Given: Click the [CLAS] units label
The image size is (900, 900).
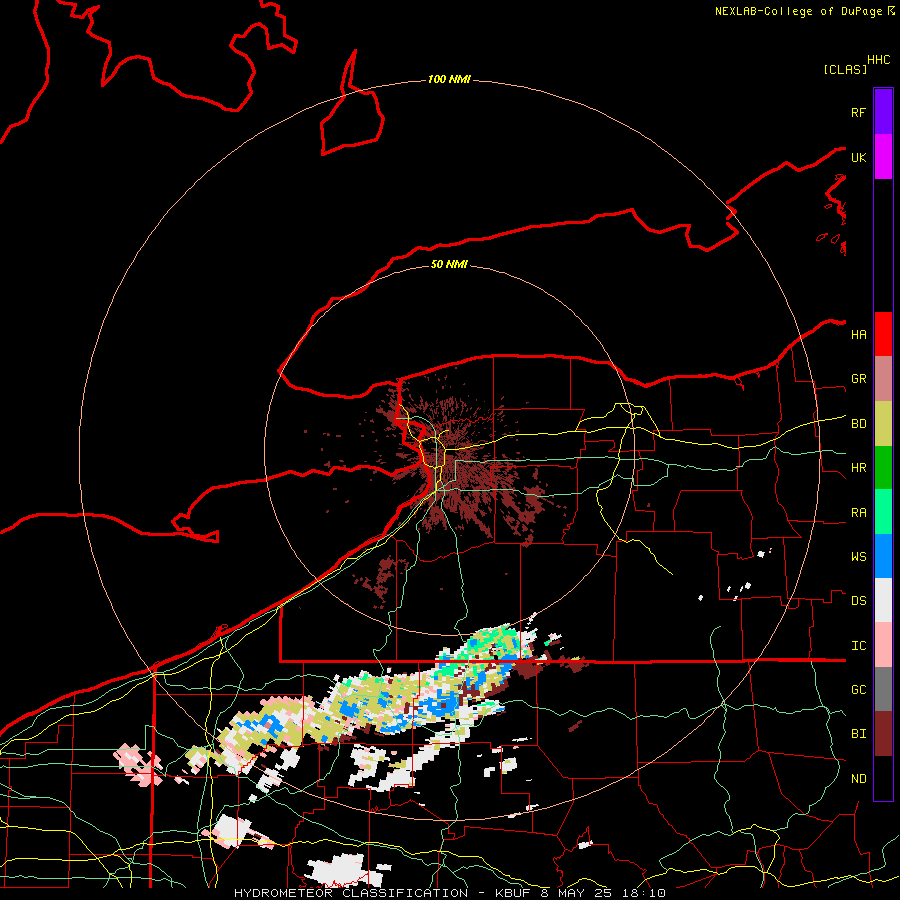Looking at the screenshot, I should point(845,69).
